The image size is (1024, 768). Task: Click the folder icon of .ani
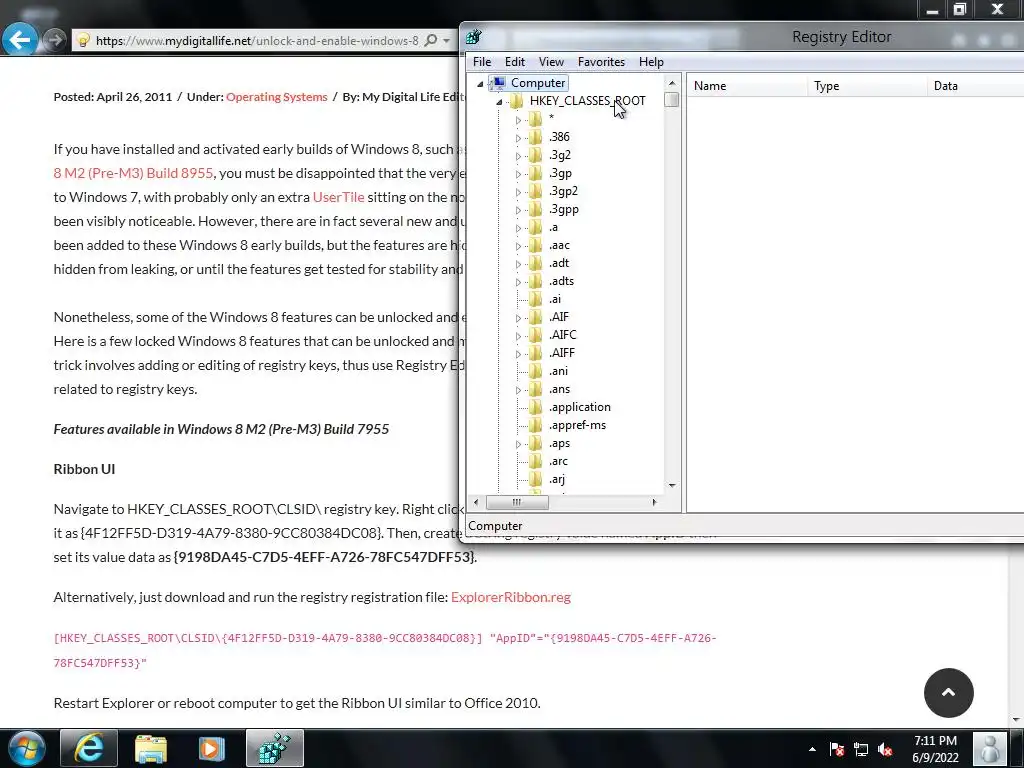pyautogui.click(x=536, y=371)
